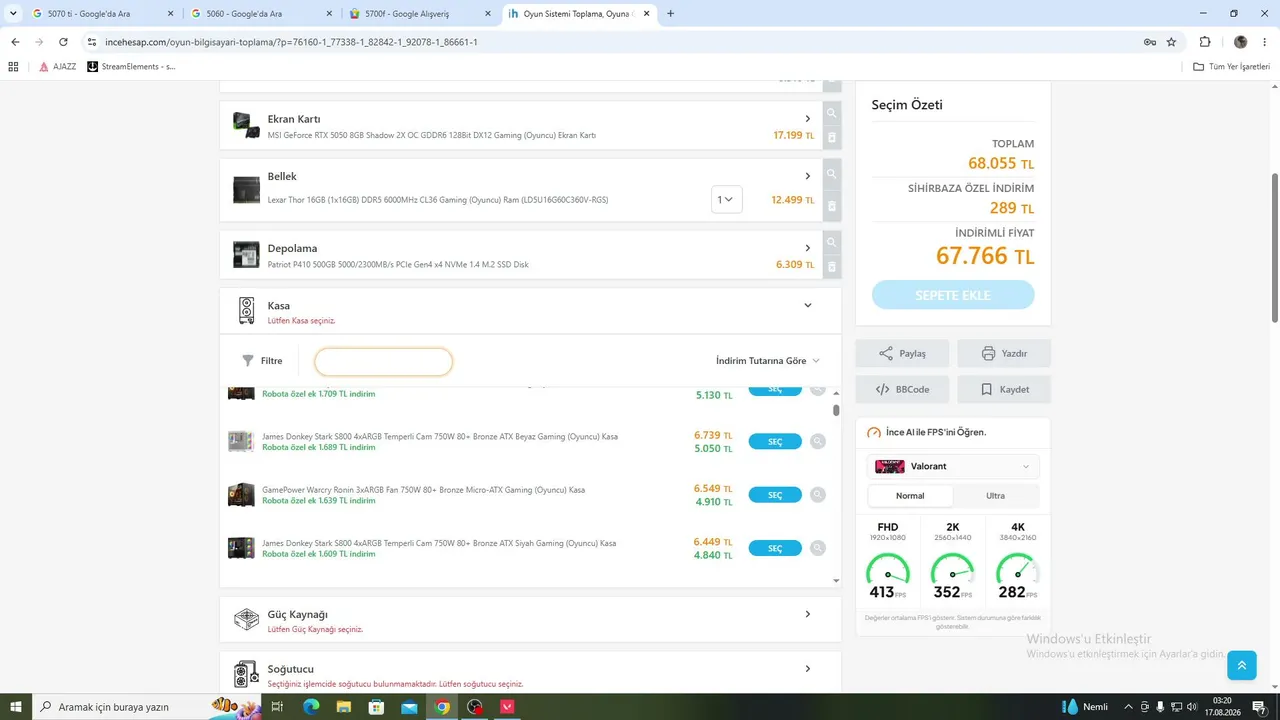Open the Chrome profile avatar
The height and width of the screenshot is (720, 1280).
pyautogui.click(x=1241, y=42)
